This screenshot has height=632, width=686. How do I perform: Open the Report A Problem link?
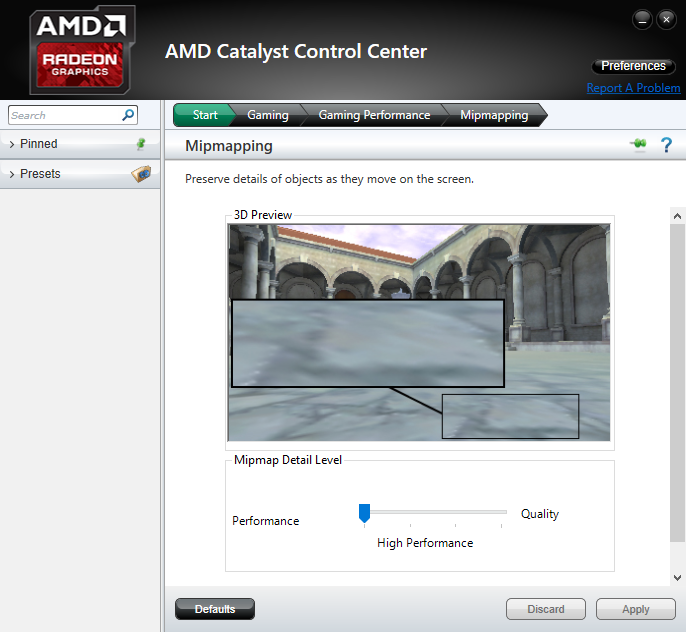[633, 88]
